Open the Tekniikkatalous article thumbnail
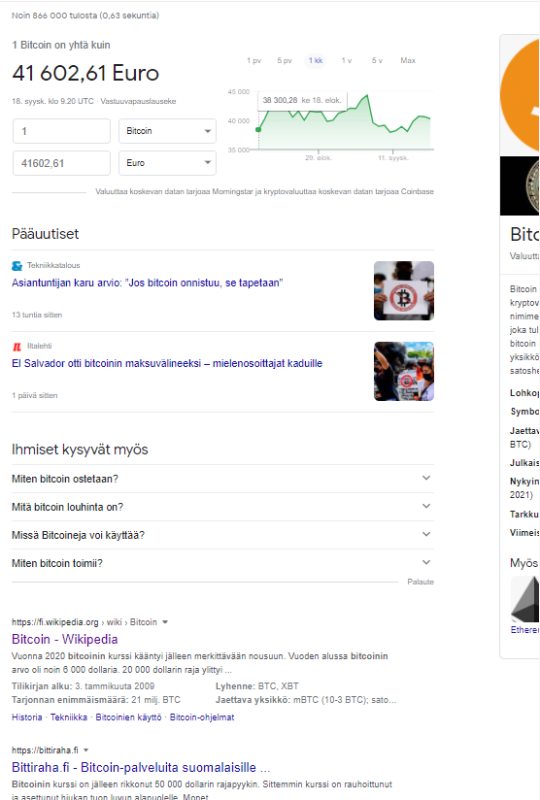The width and height of the screenshot is (540, 800). click(404, 291)
